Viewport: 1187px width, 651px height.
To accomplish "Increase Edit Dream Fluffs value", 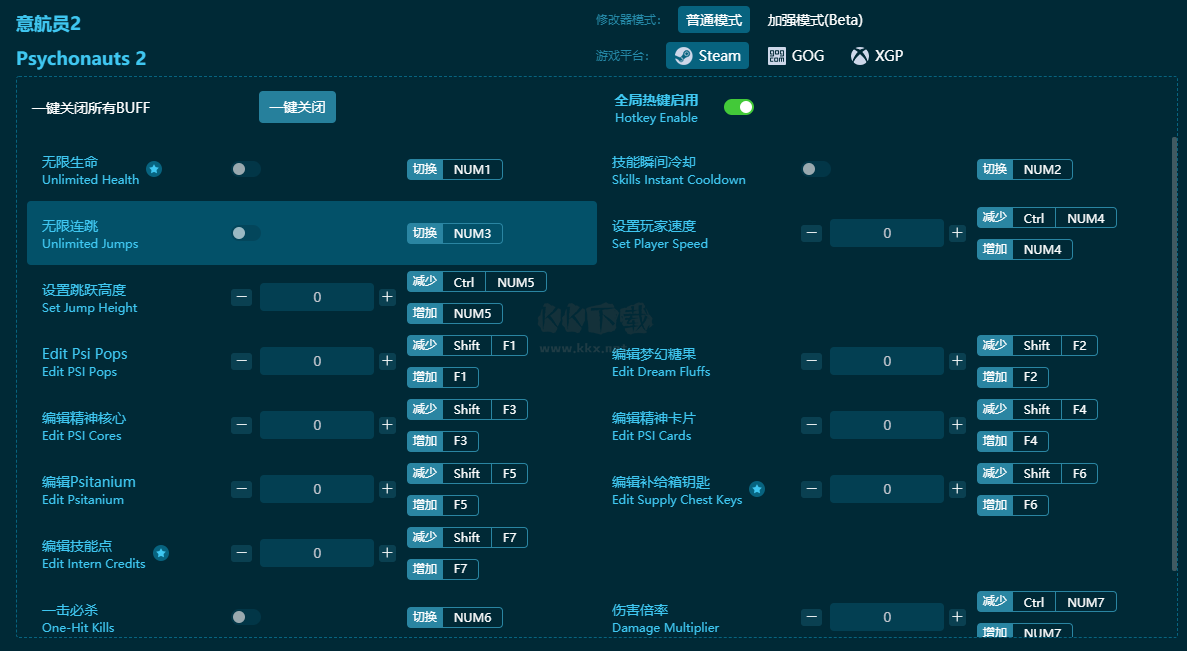I will click(x=957, y=361).
